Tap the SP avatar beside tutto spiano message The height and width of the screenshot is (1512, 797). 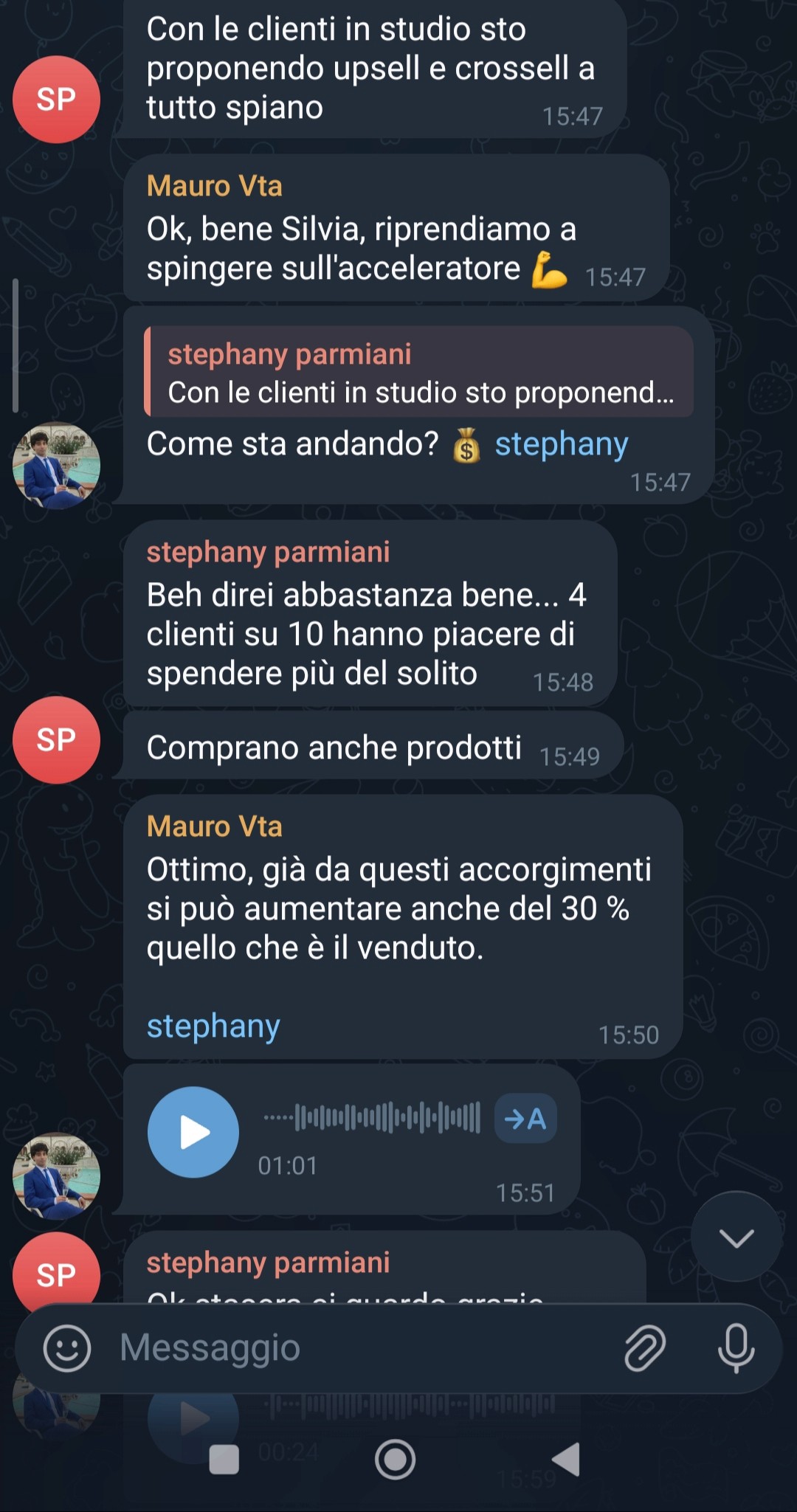tap(56, 99)
